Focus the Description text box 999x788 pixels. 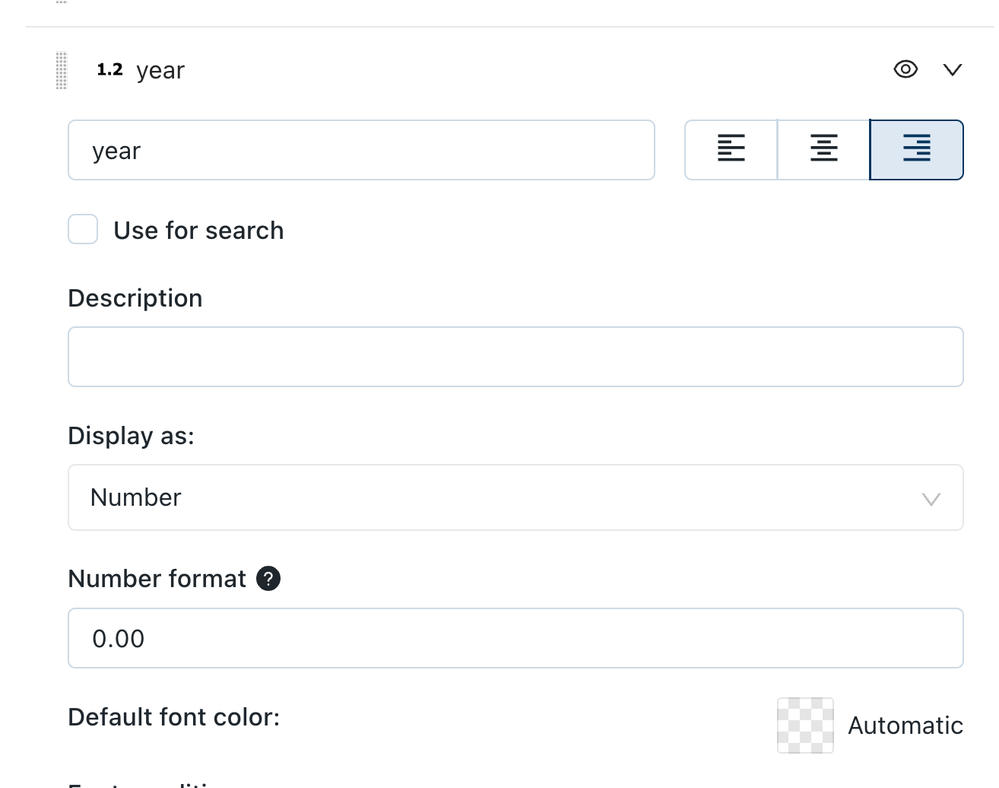click(515, 357)
